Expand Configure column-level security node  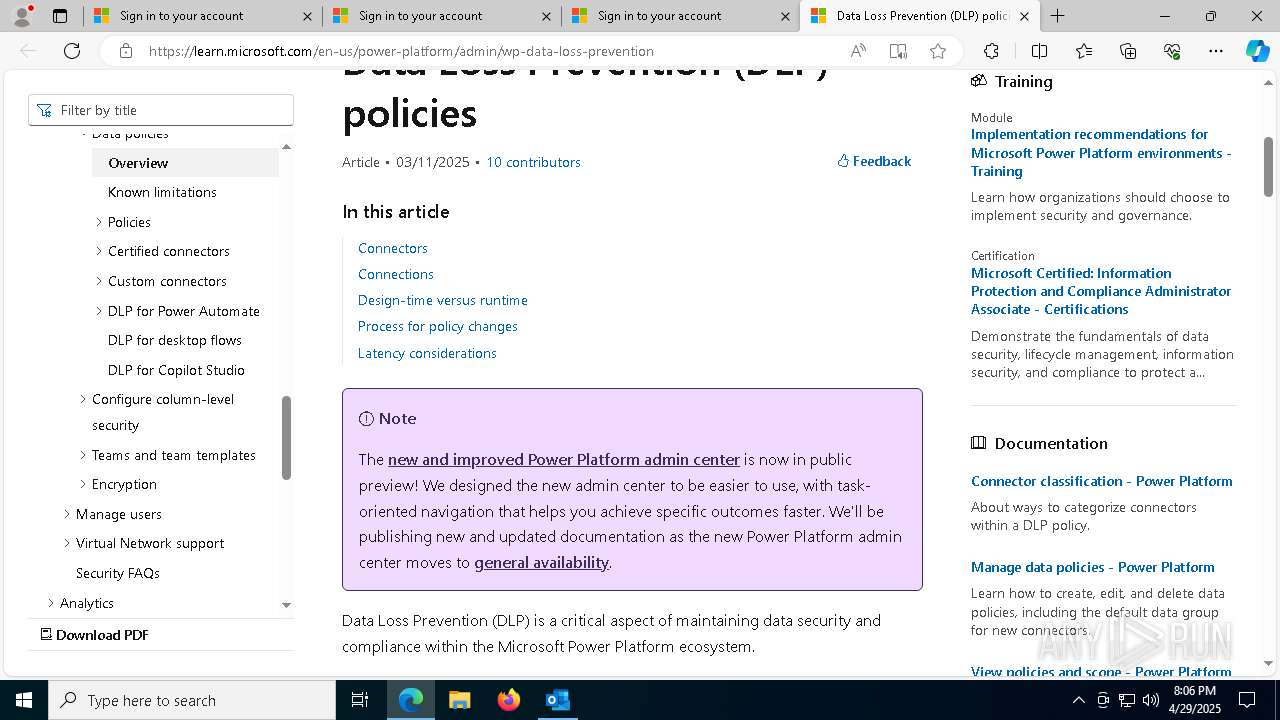[x=83, y=399]
